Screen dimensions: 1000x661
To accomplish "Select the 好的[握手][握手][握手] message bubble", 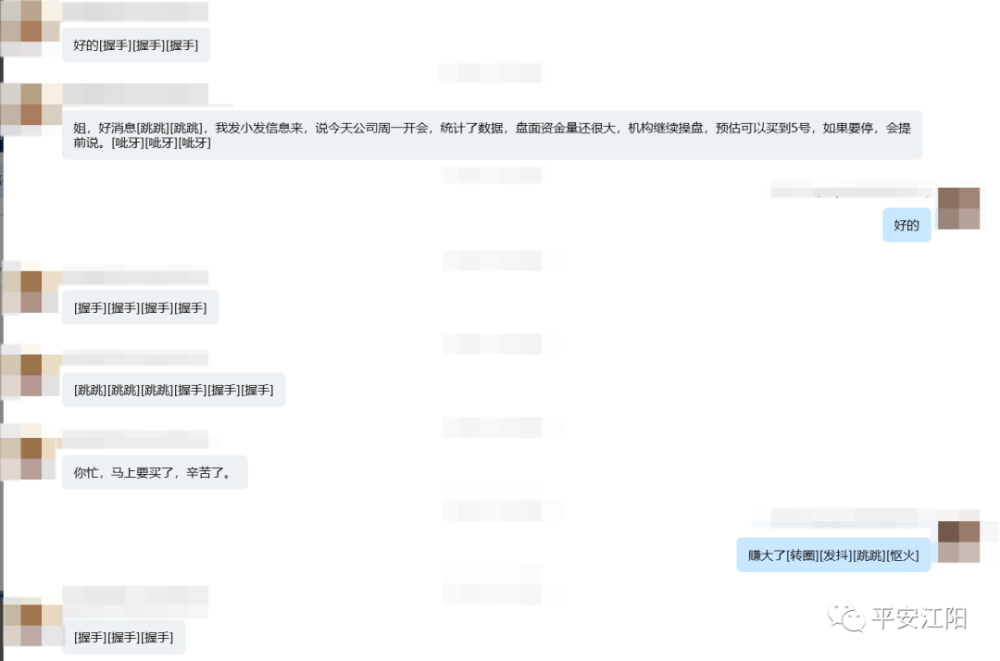I will [136, 45].
